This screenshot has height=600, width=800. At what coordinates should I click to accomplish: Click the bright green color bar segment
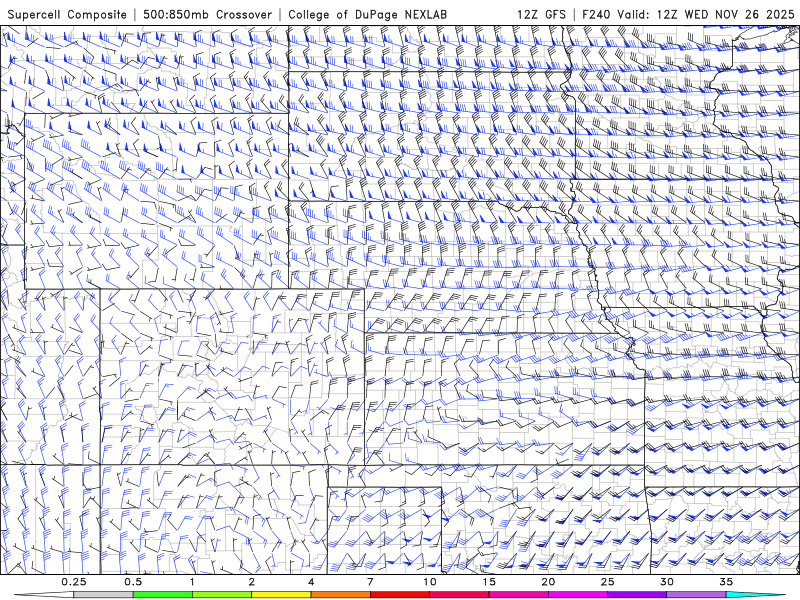[x=163, y=595]
